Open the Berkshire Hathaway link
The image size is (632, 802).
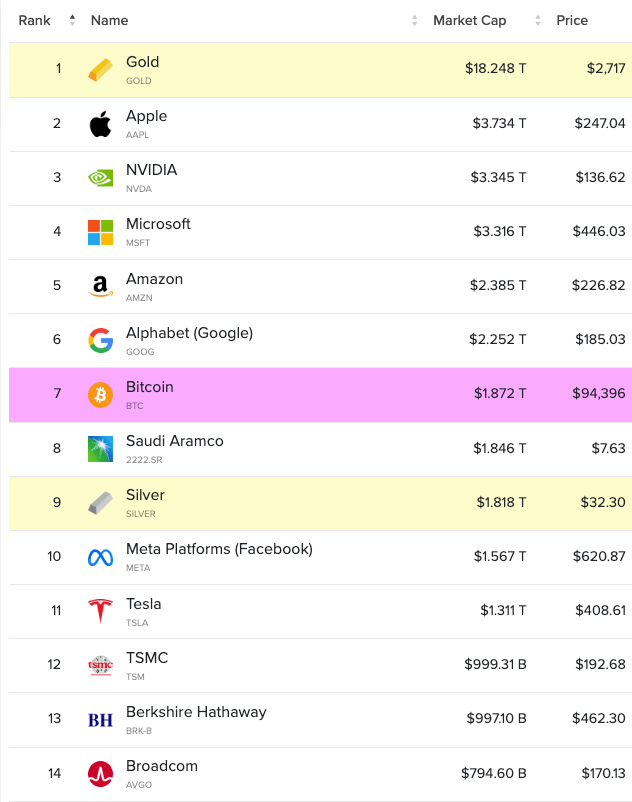click(x=196, y=712)
